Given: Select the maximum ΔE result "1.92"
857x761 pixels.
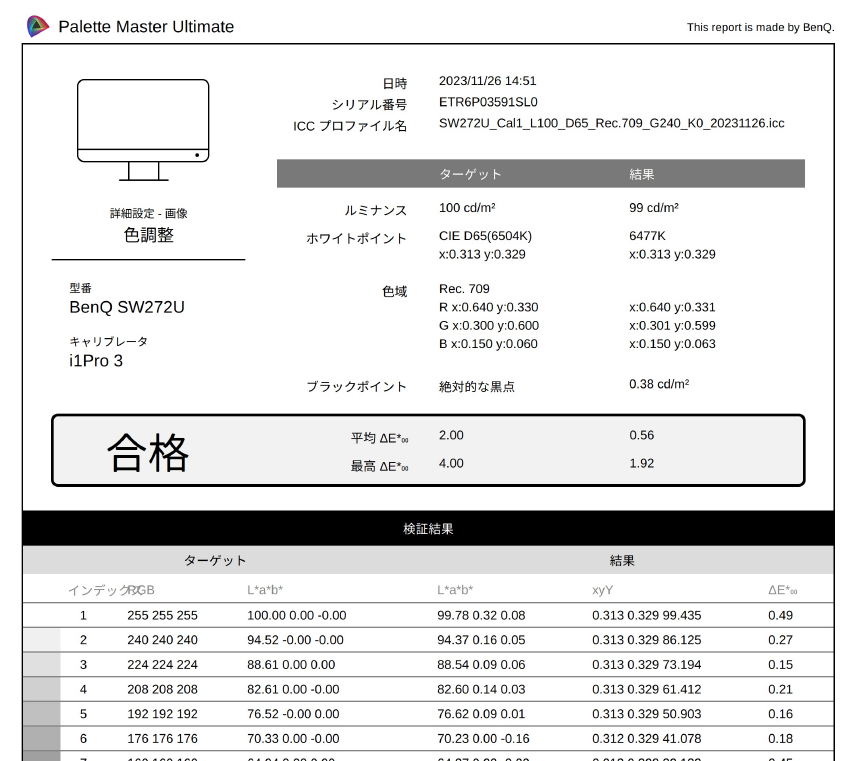Looking at the screenshot, I should tap(641, 464).
